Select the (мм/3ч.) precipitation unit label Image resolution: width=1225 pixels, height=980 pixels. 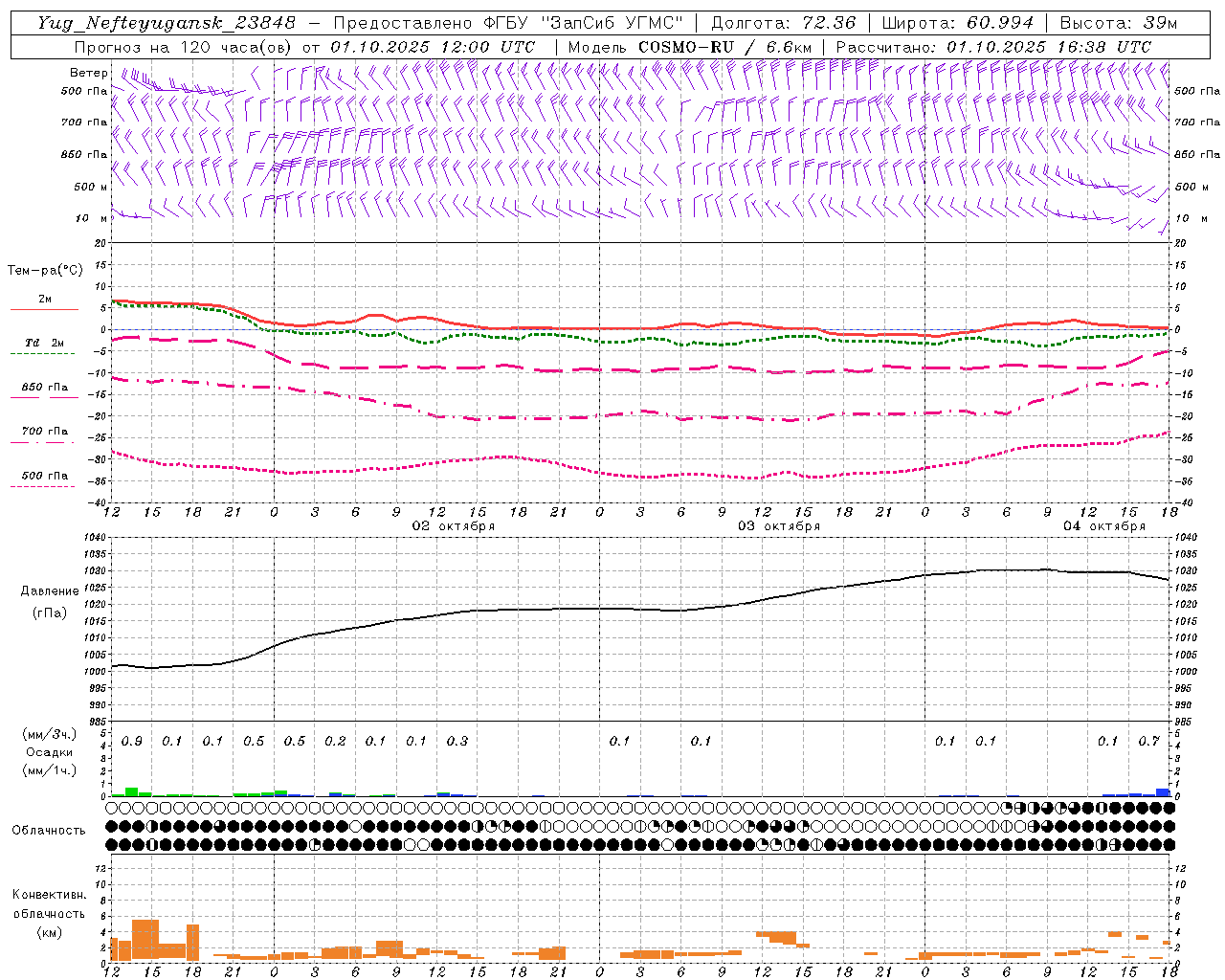pos(50,734)
